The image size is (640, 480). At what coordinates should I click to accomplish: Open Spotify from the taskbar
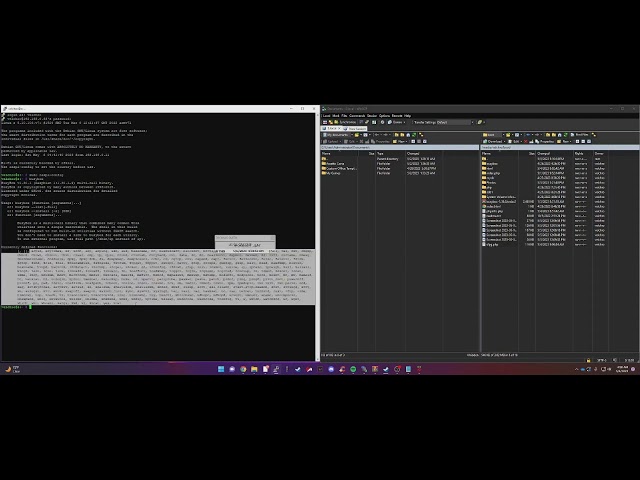click(353, 369)
